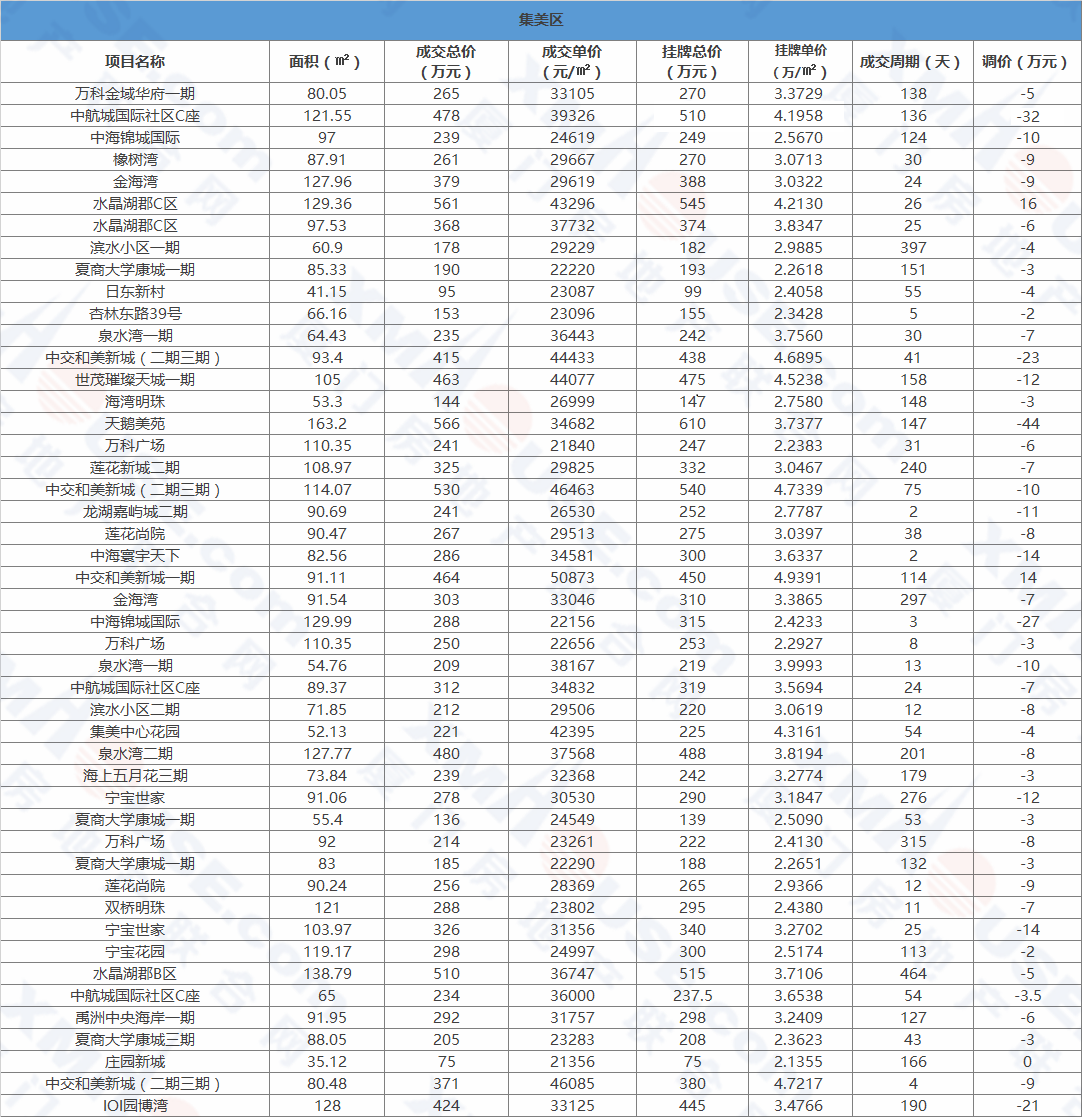The height and width of the screenshot is (1117, 1082).
Task: Click project name 世茂璀璨天城一期
Action: tap(135, 380)
